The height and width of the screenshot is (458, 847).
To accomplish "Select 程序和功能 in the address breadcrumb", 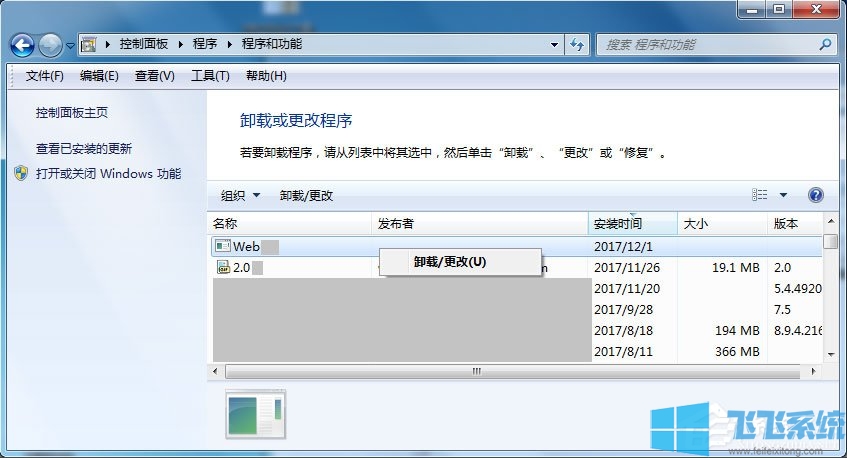I will [x=272, y=44].
